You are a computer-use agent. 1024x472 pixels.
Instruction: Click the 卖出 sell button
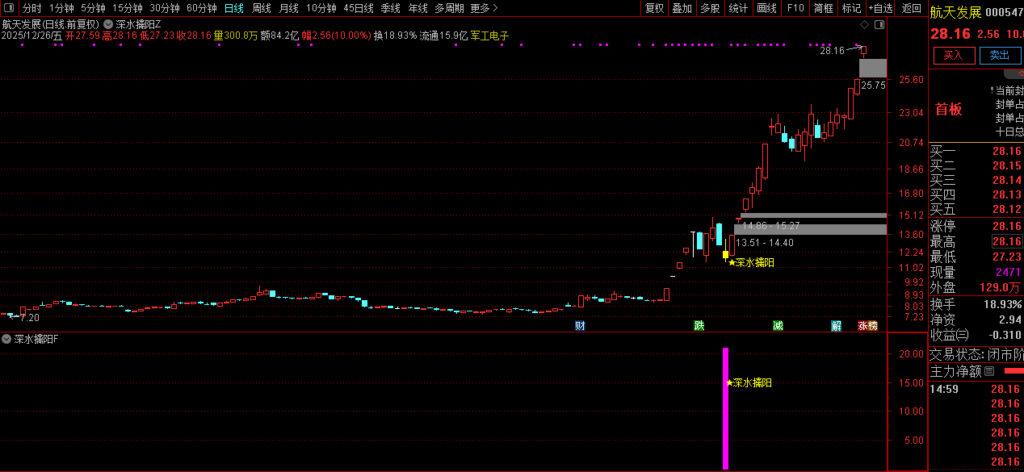(x=999, y=56)
